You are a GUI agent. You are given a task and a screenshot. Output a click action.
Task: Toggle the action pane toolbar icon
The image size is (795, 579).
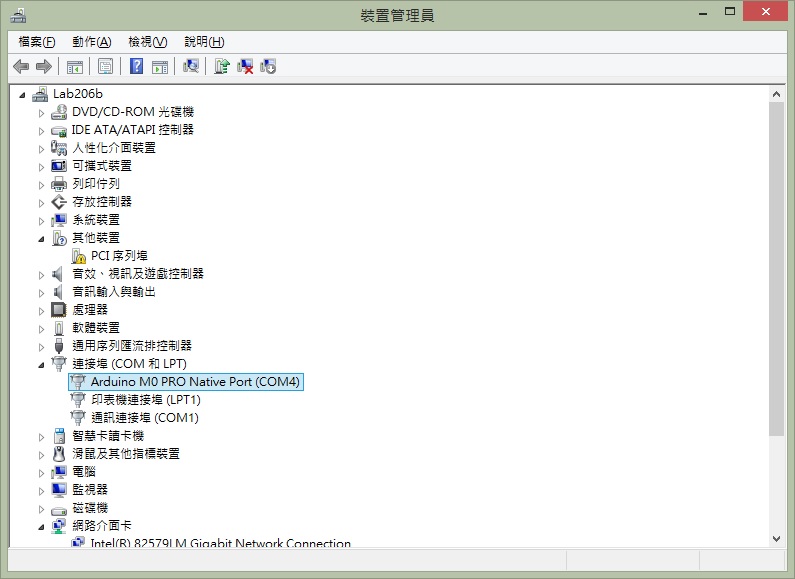coord(160,66)
